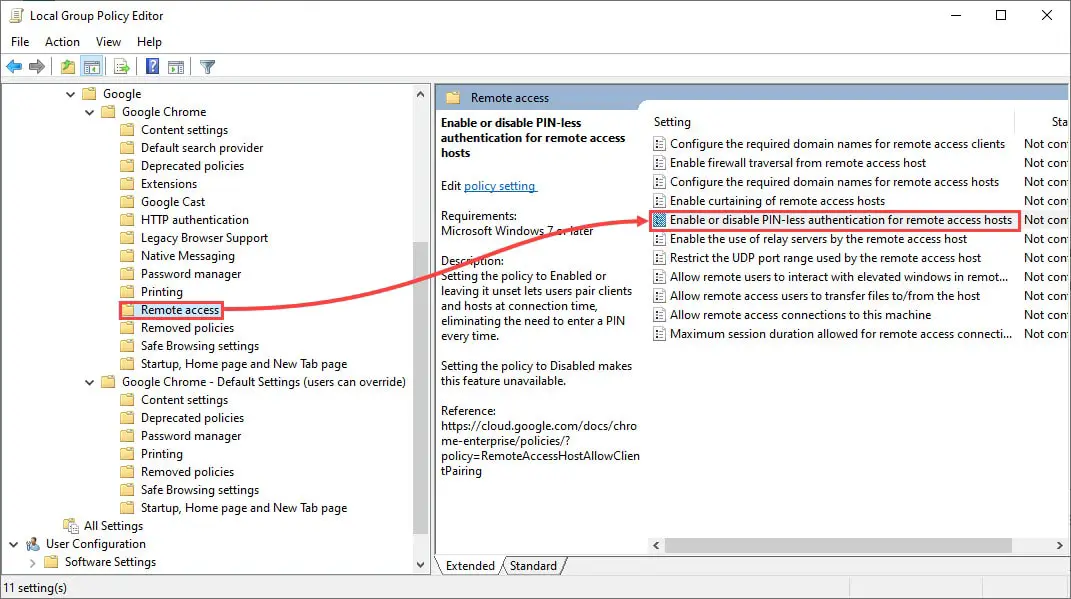Viewport: 1071px width, 599px height.
Task: Select Startup, Home page under Google Chrome
Action: coord(244,363)
